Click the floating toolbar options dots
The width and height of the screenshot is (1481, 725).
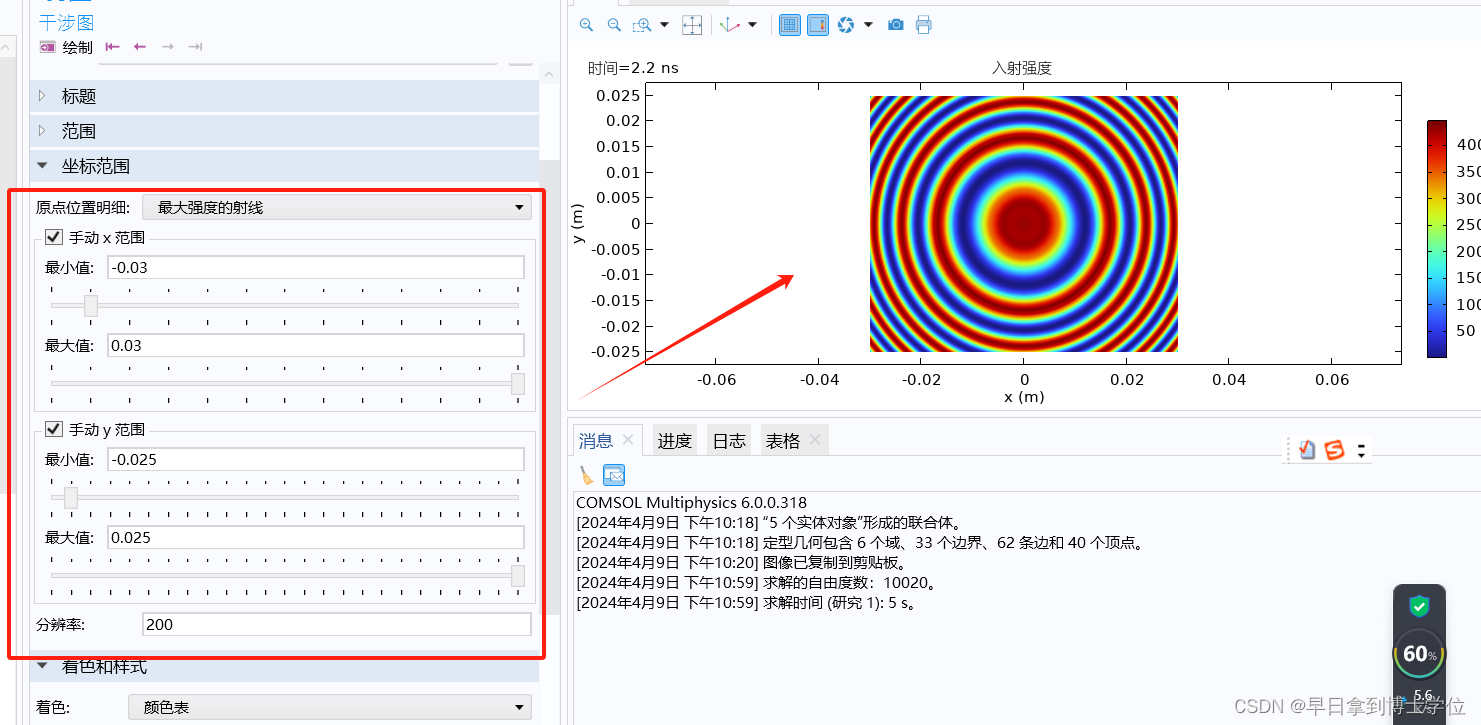pyautogui.click(x=1361, y=451)
